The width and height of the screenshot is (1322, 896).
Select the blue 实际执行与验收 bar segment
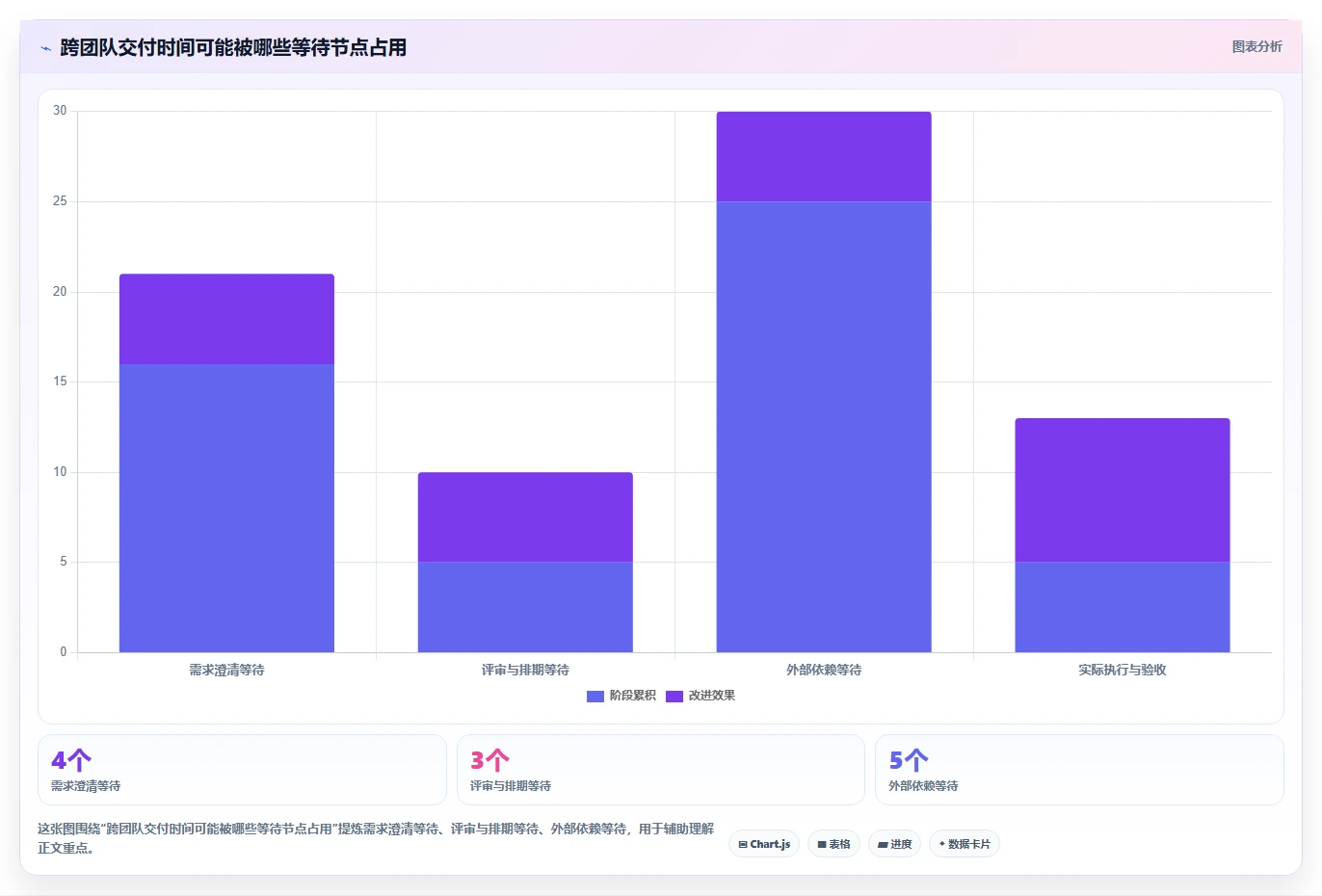1123,607
